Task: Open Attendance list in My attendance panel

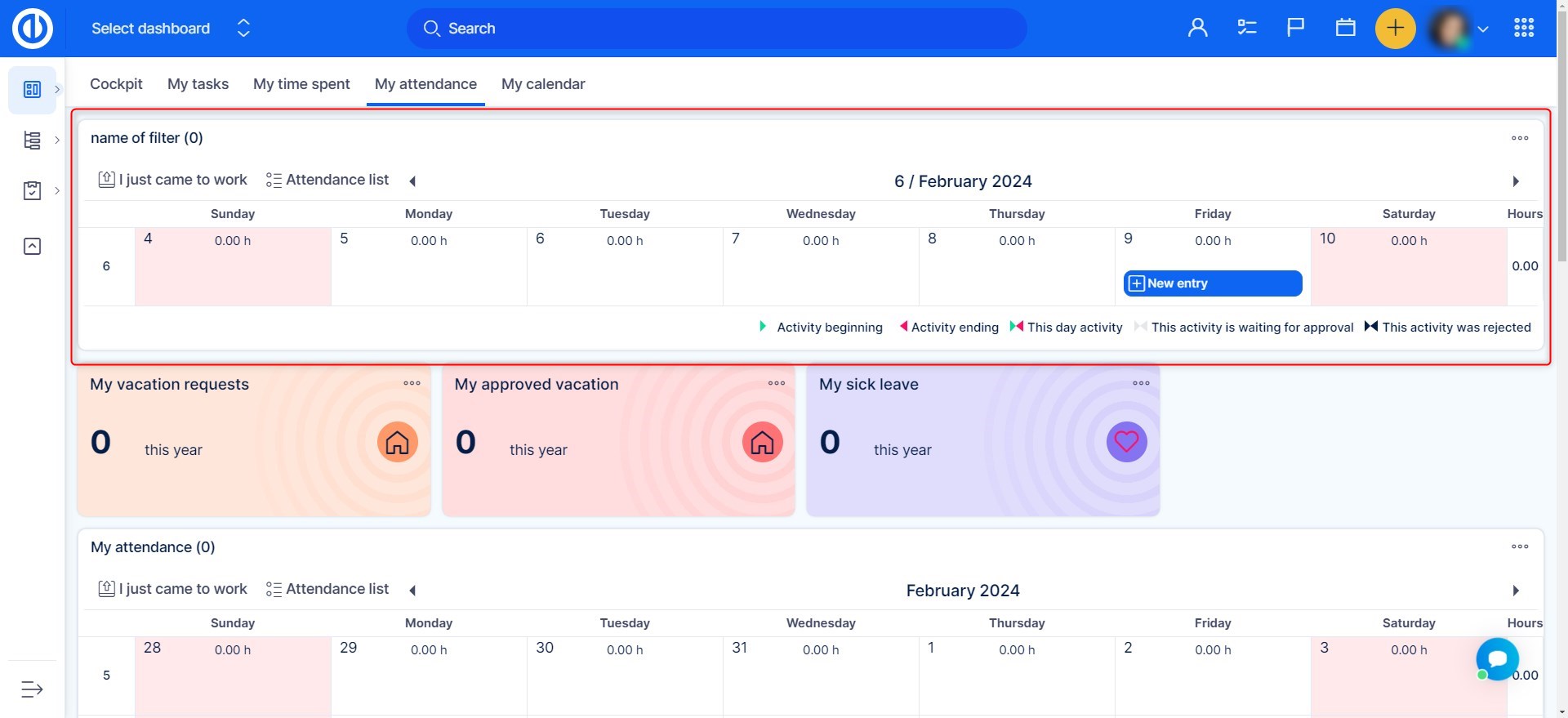Action: point(327,589)
